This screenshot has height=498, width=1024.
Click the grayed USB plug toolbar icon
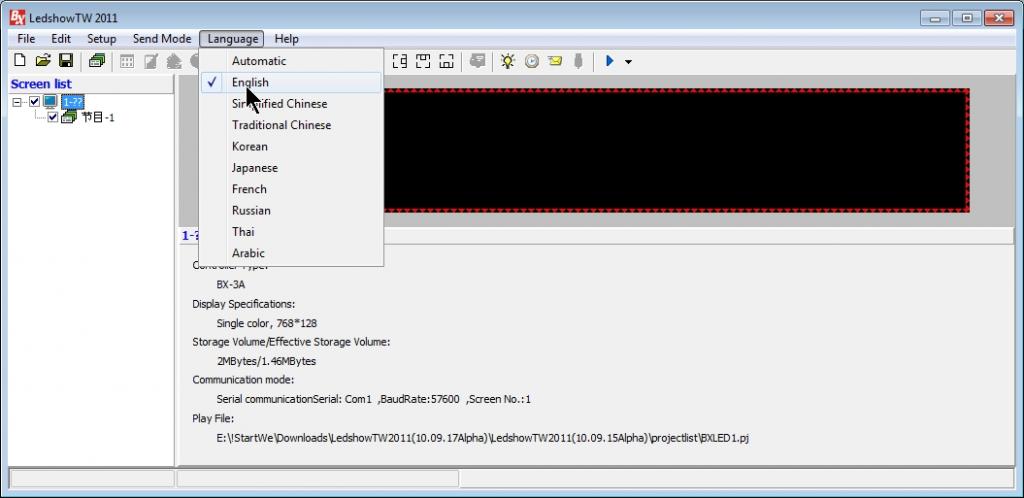[x=578, y=61]
